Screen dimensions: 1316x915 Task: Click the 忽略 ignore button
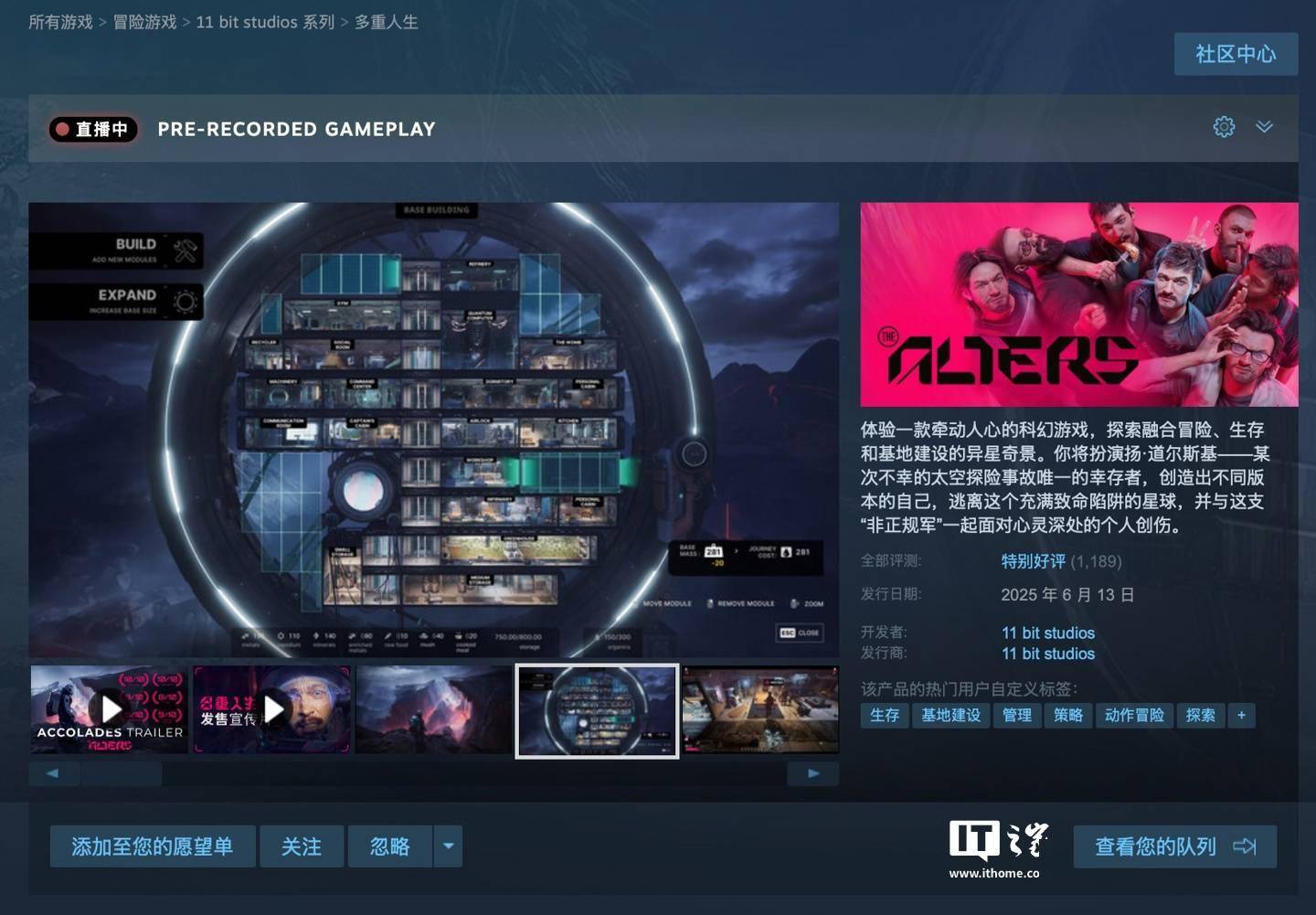click(x=390, y=846)
